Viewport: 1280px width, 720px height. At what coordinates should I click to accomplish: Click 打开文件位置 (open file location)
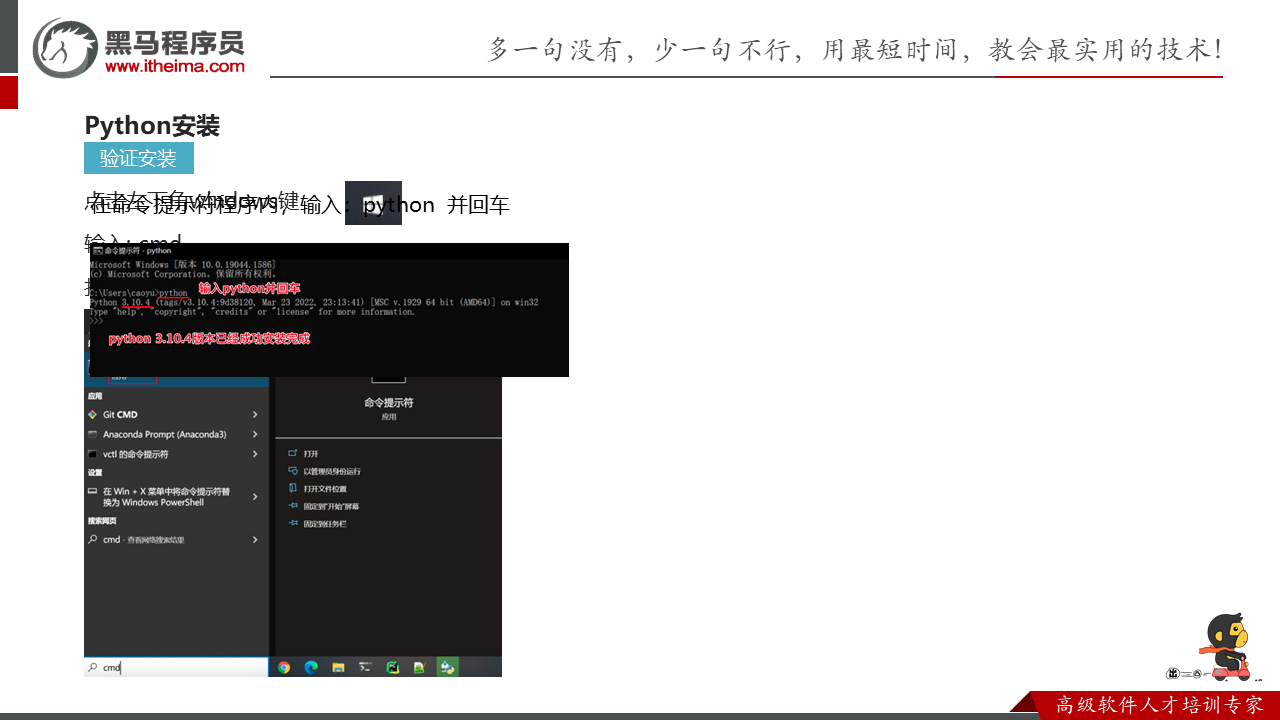tap(325, 489)
